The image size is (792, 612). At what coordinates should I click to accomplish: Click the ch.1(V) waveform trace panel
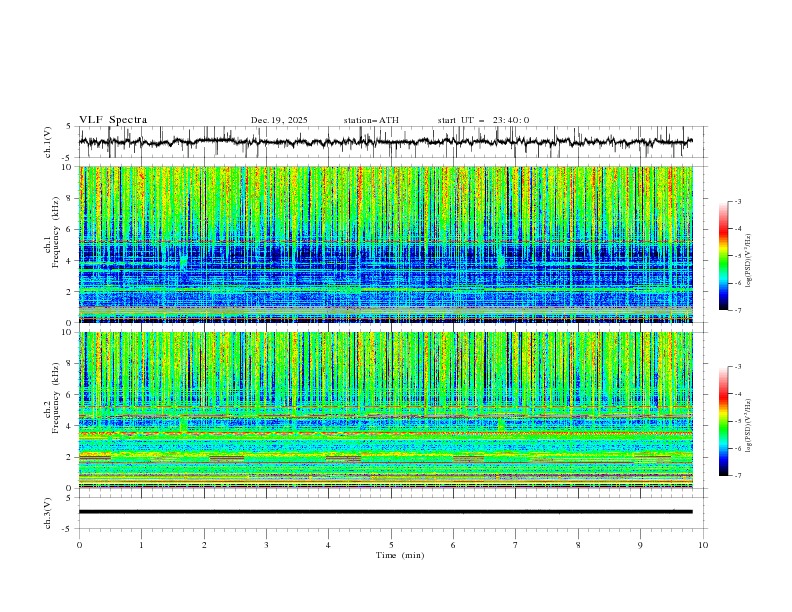pos(390,142)
